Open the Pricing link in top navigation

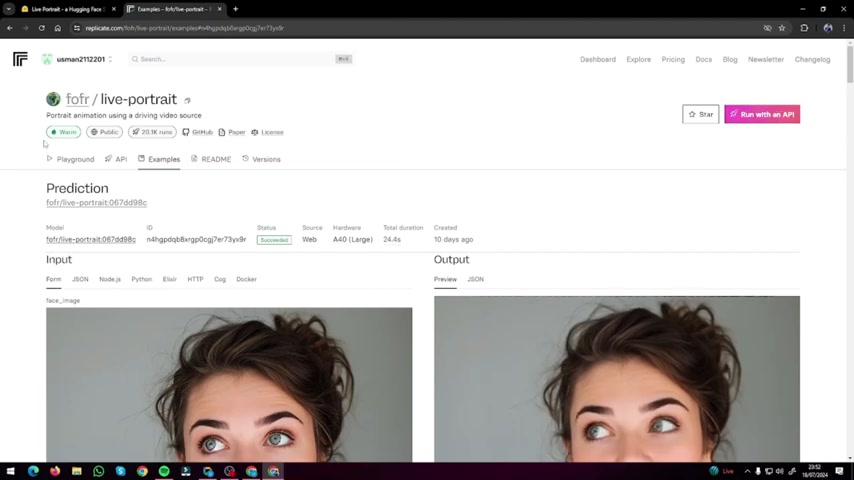click(x=673, y=59)
